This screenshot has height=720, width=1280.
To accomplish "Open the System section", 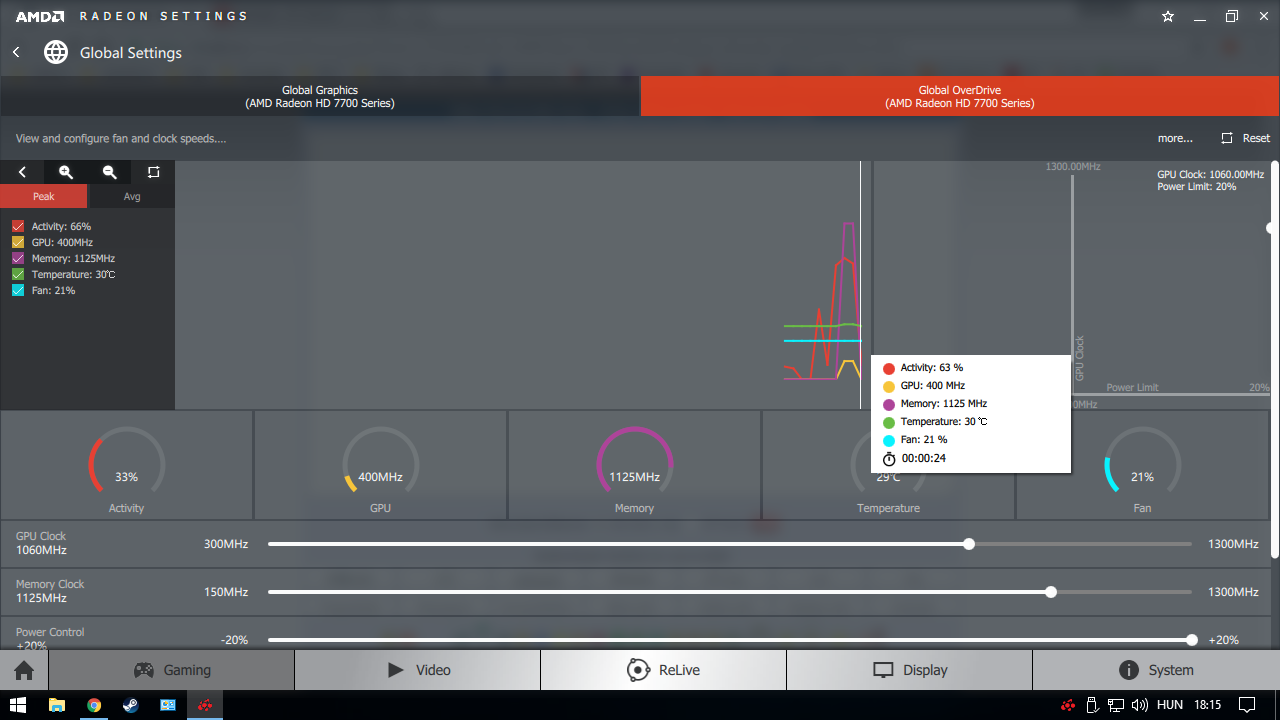I will tap(1156, 670).
